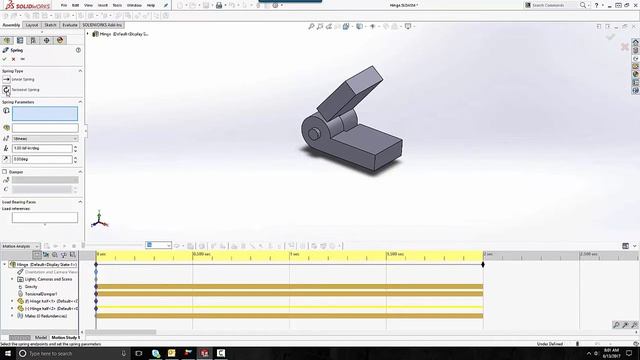
Task: Open the spring force exponent dropdown
Action: [45, 139]
